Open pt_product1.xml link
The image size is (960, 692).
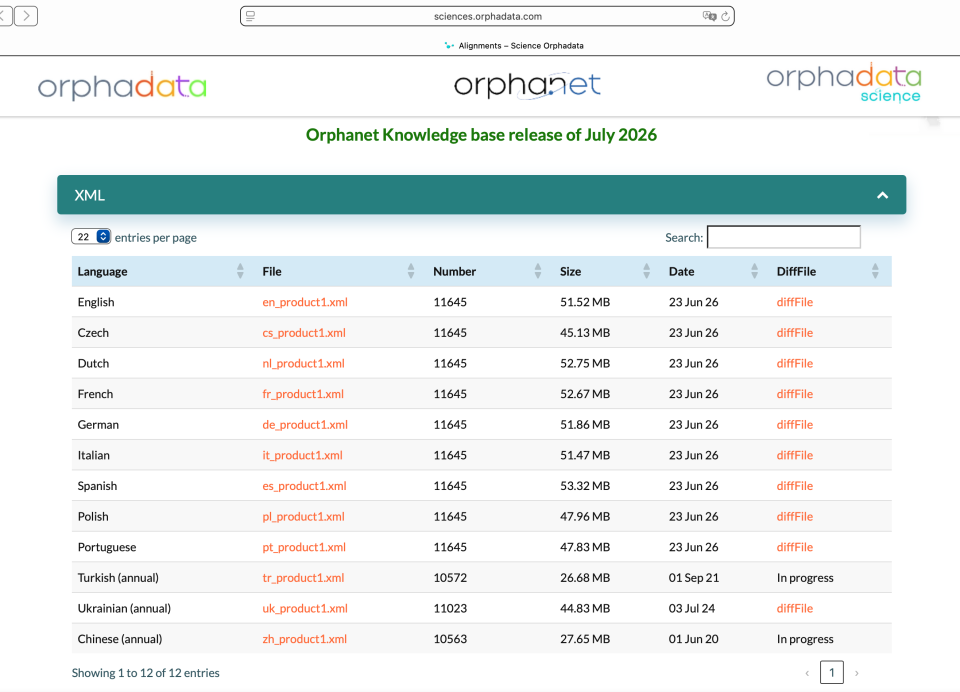tap(304, 547)
